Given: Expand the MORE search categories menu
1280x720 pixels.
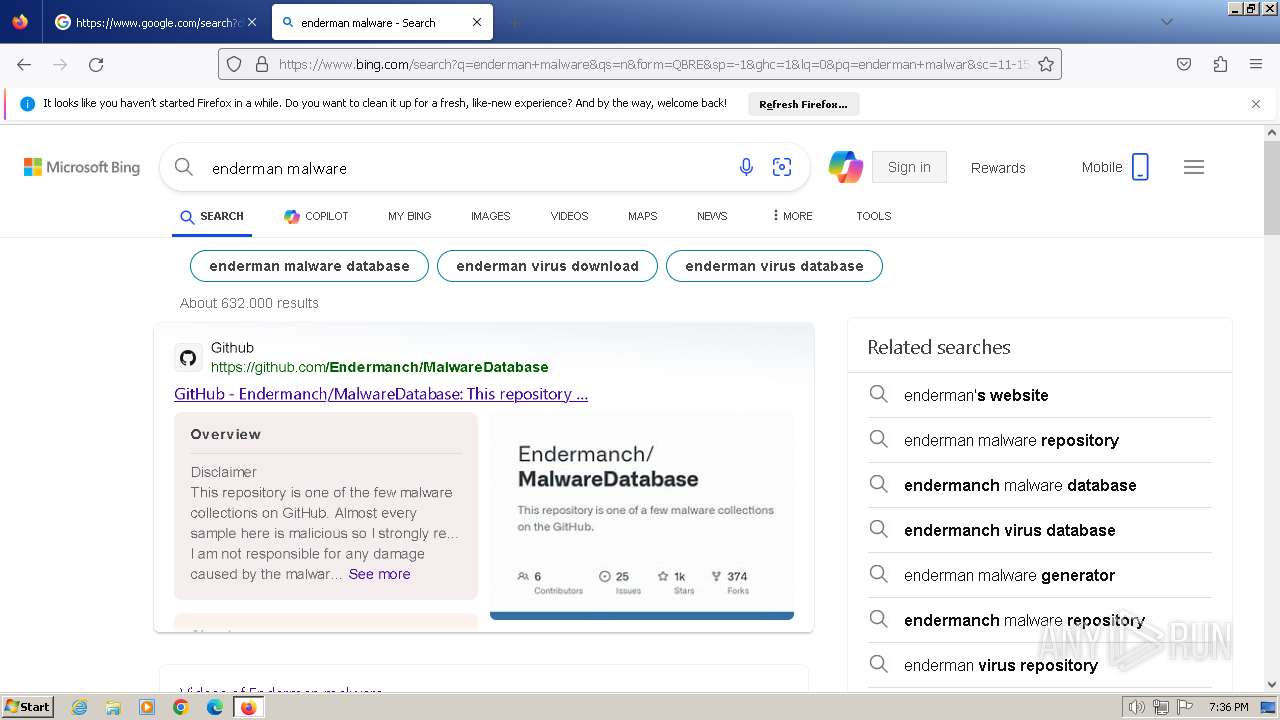Looking at the screenshot, I should [792, 216].
